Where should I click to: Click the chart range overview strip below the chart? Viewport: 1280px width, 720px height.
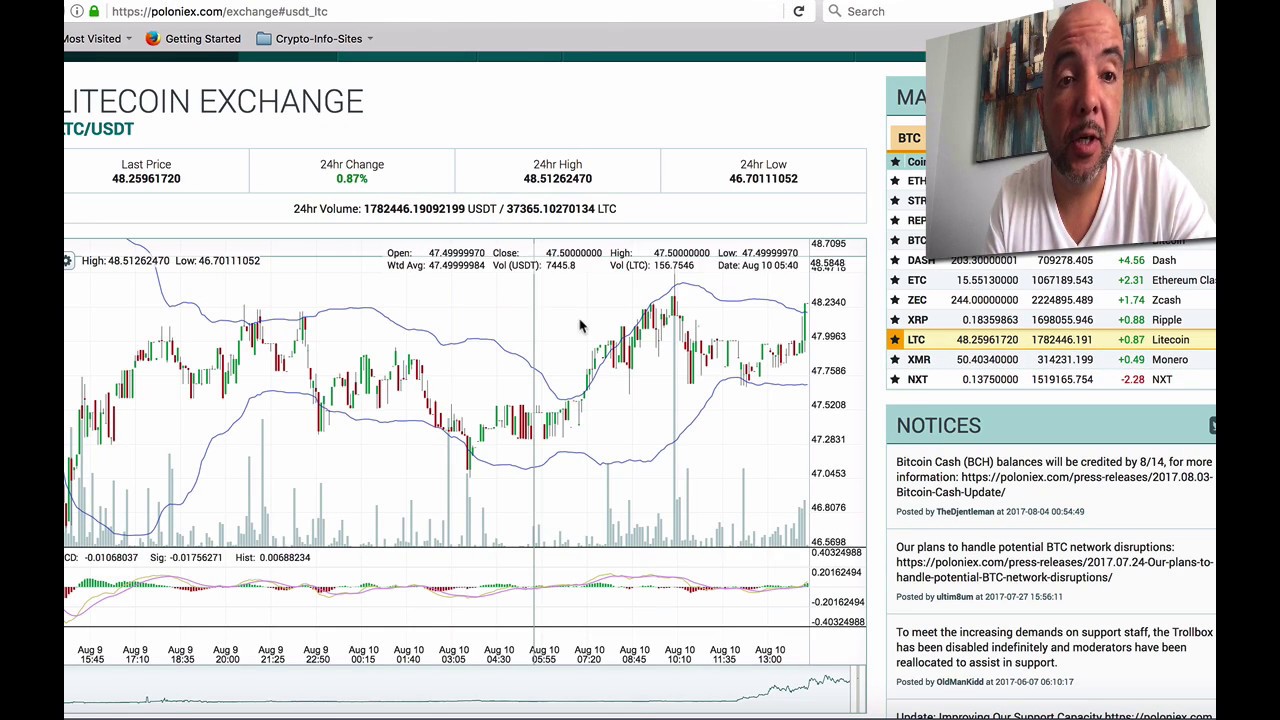pos(460,689)
